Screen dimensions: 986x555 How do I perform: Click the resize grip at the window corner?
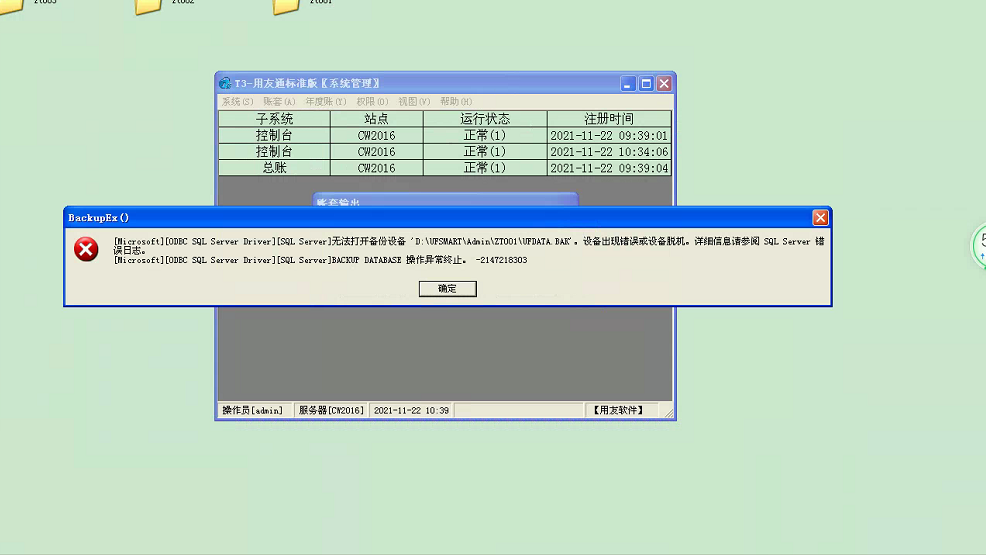[x=668, y=413]
